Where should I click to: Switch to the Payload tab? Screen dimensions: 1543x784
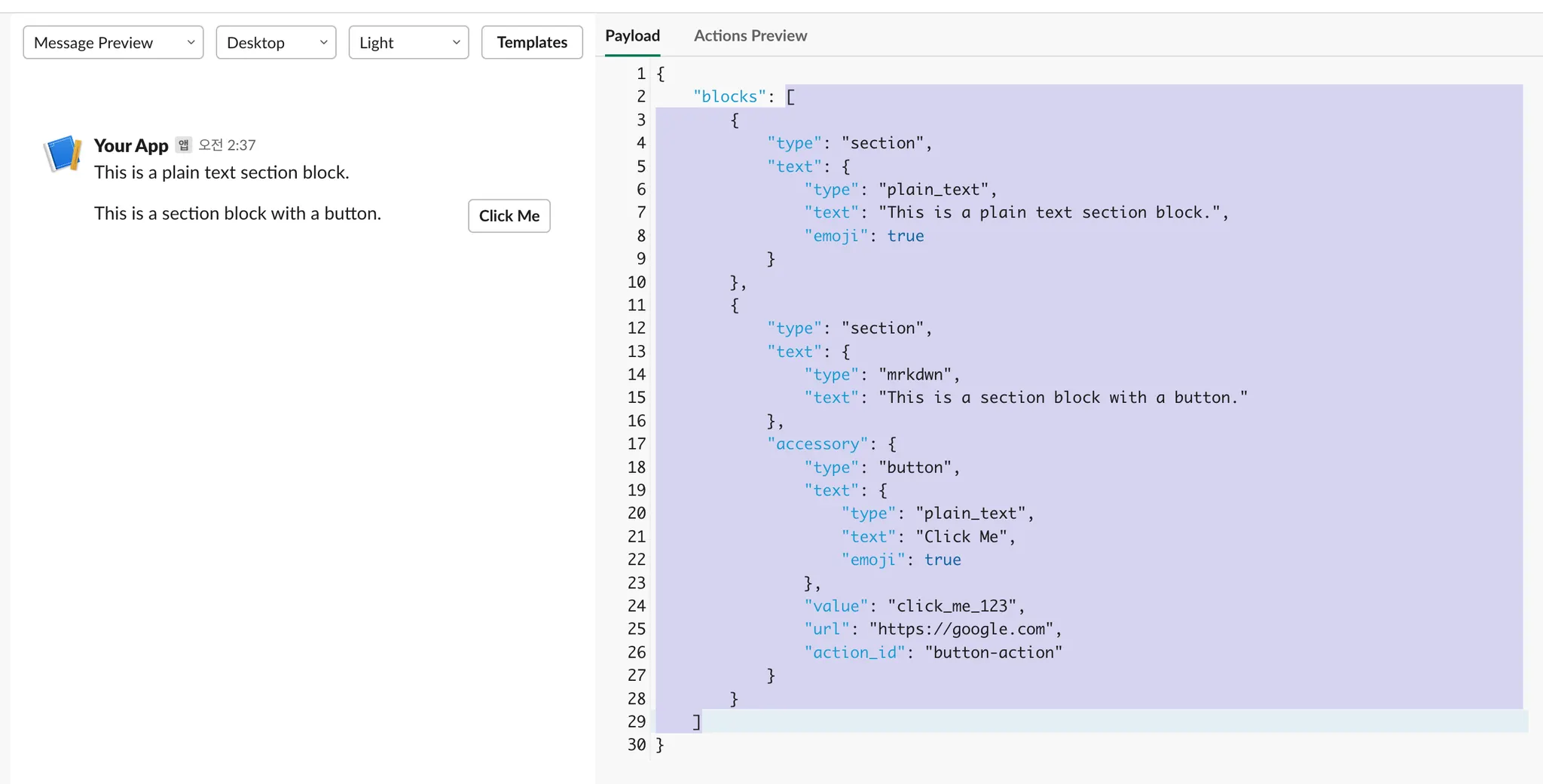coord(632,35)
